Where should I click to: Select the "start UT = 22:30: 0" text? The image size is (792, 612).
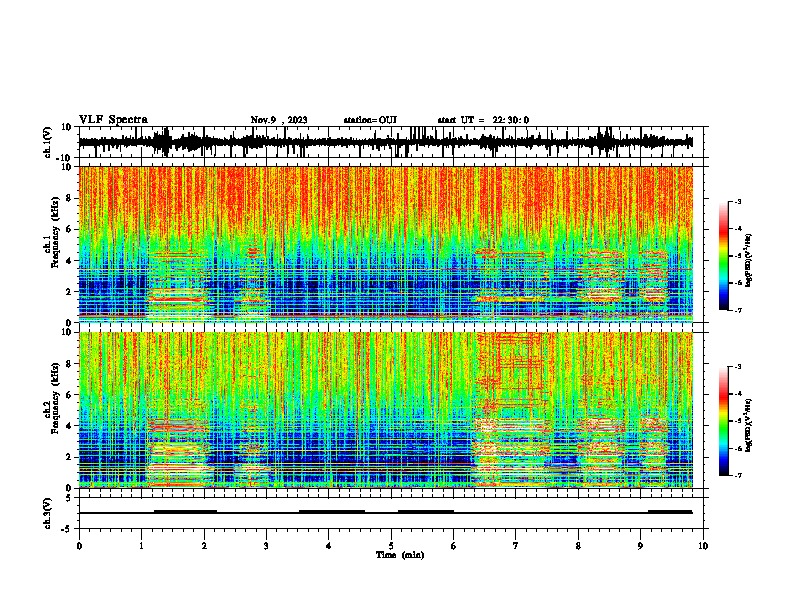483,120
